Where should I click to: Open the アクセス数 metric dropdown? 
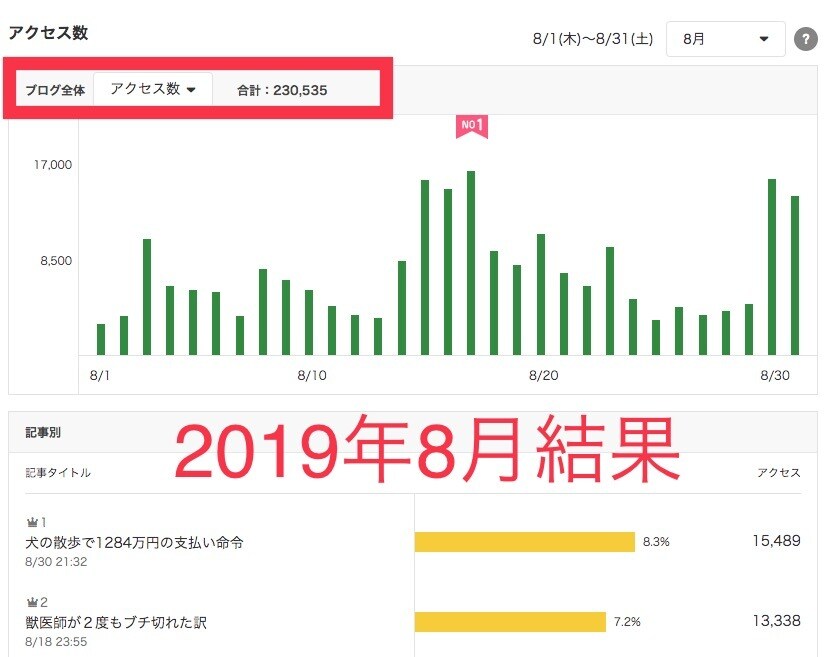click(x=153, y=89)
